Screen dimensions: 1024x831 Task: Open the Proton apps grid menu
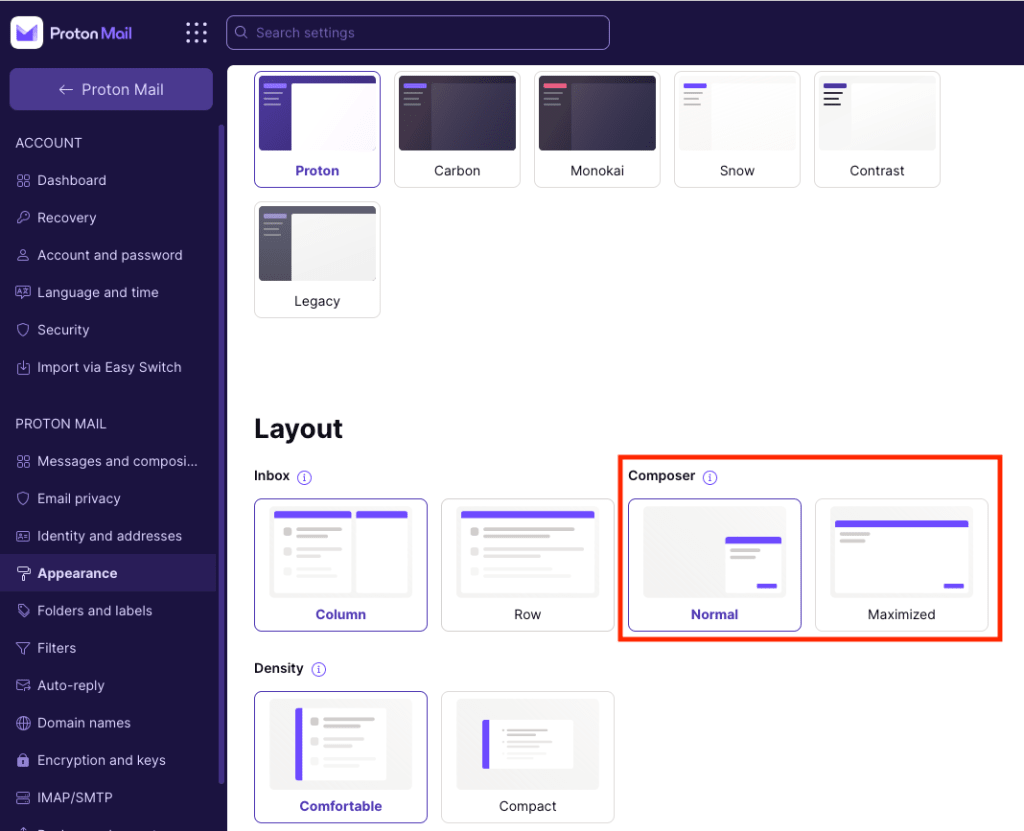(x=196, y=32)
